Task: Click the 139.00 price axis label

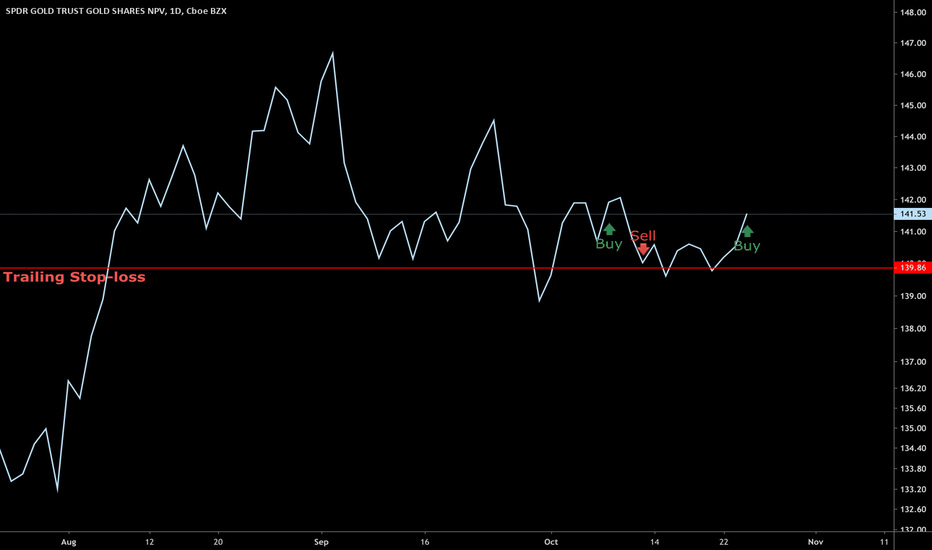Action: 913,296
